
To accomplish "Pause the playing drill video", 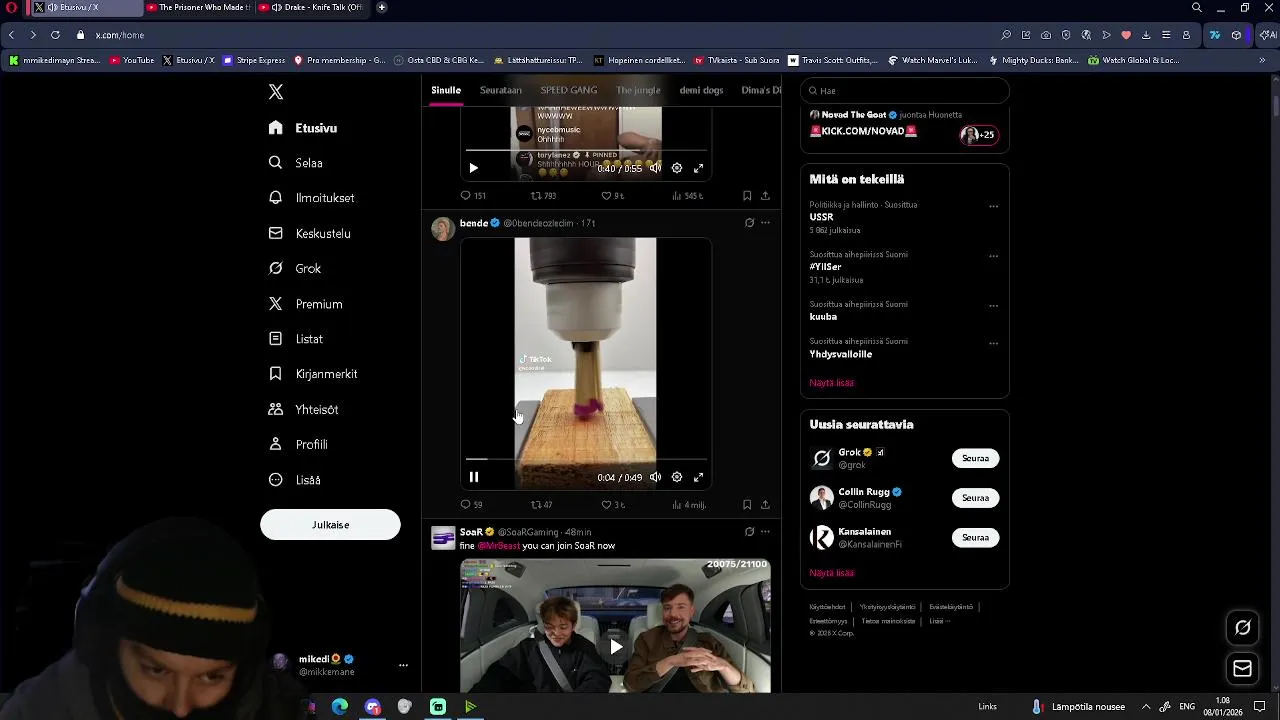I will coord(474,477).
